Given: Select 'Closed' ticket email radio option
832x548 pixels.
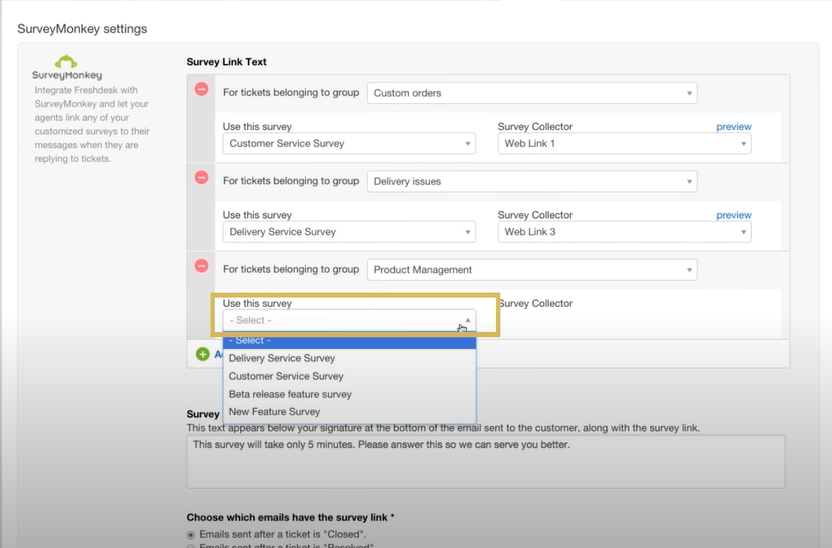Looking at the screenshot, I should pos(192,535).
